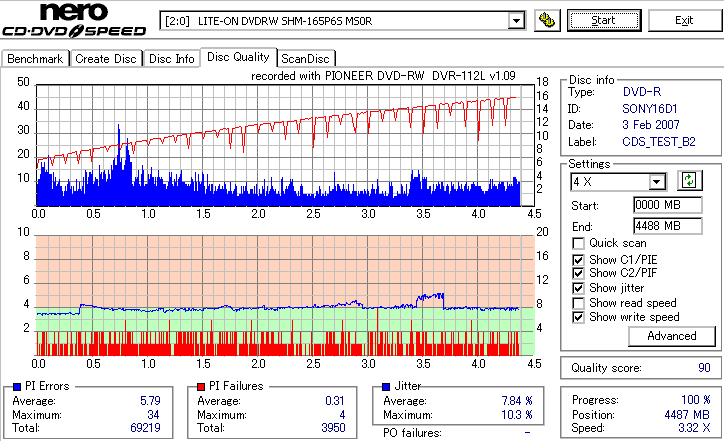Enable Show read speed checkbox
The width and height of the screenshot is (724, 441).
pyautogui.click(x=578, y=303)
